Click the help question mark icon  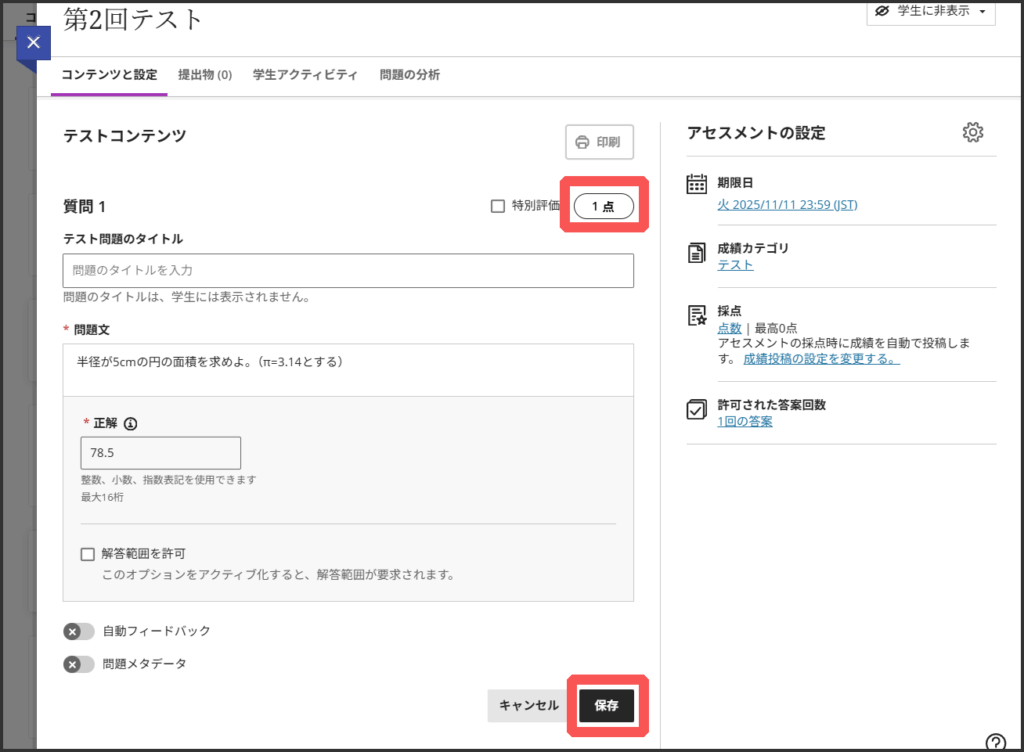point(995,742)
